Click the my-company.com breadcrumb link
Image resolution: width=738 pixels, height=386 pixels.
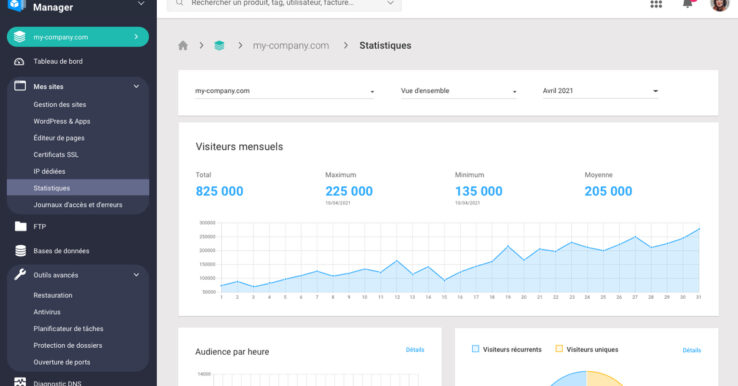tap(291, 46)
